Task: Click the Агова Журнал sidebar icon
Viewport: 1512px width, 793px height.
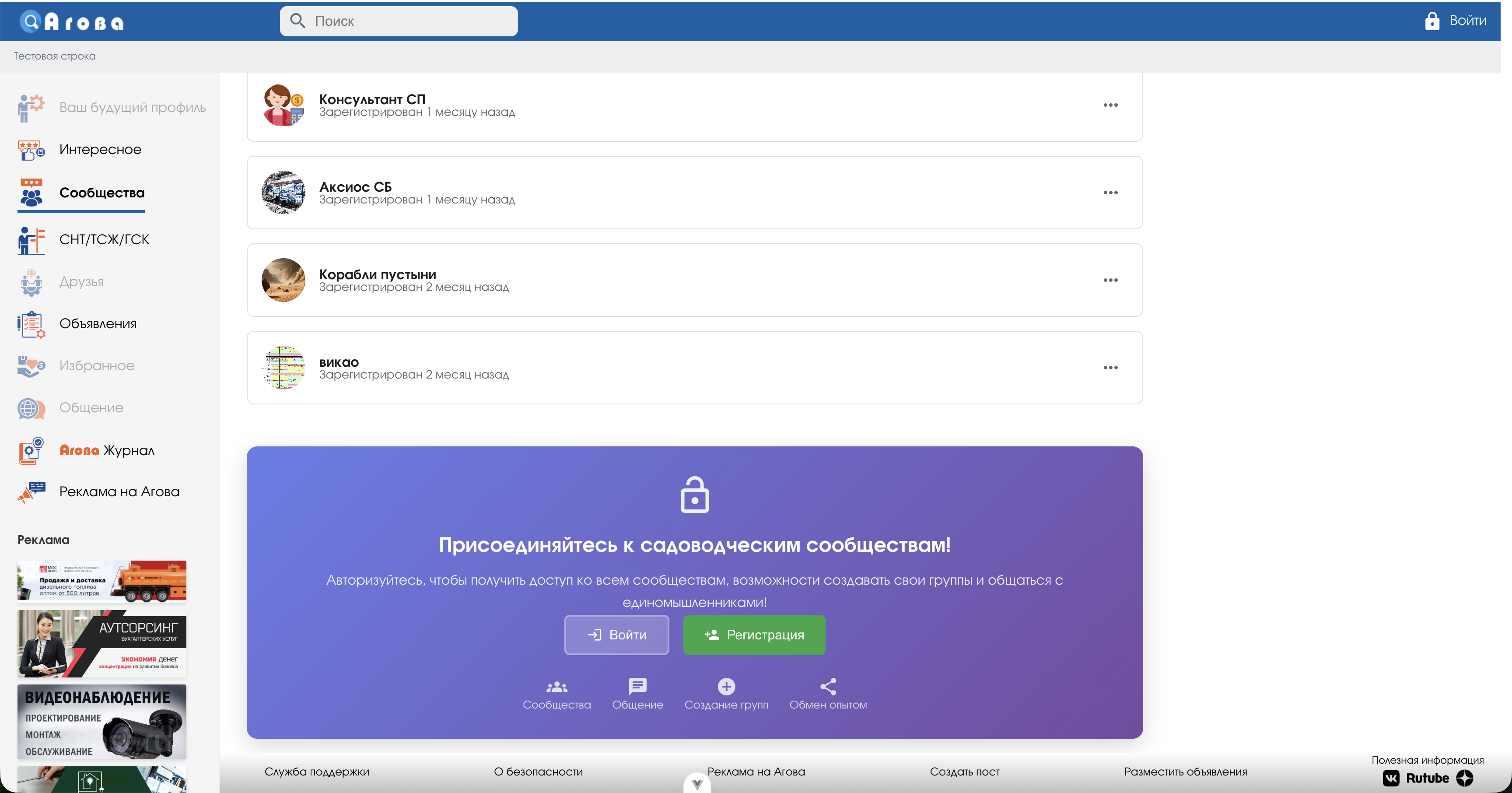Action: point(31,451)
